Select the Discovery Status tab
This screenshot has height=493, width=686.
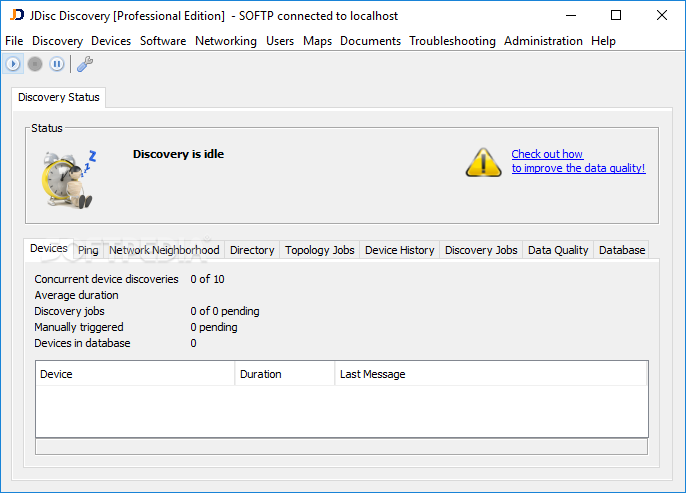point(59,97)
